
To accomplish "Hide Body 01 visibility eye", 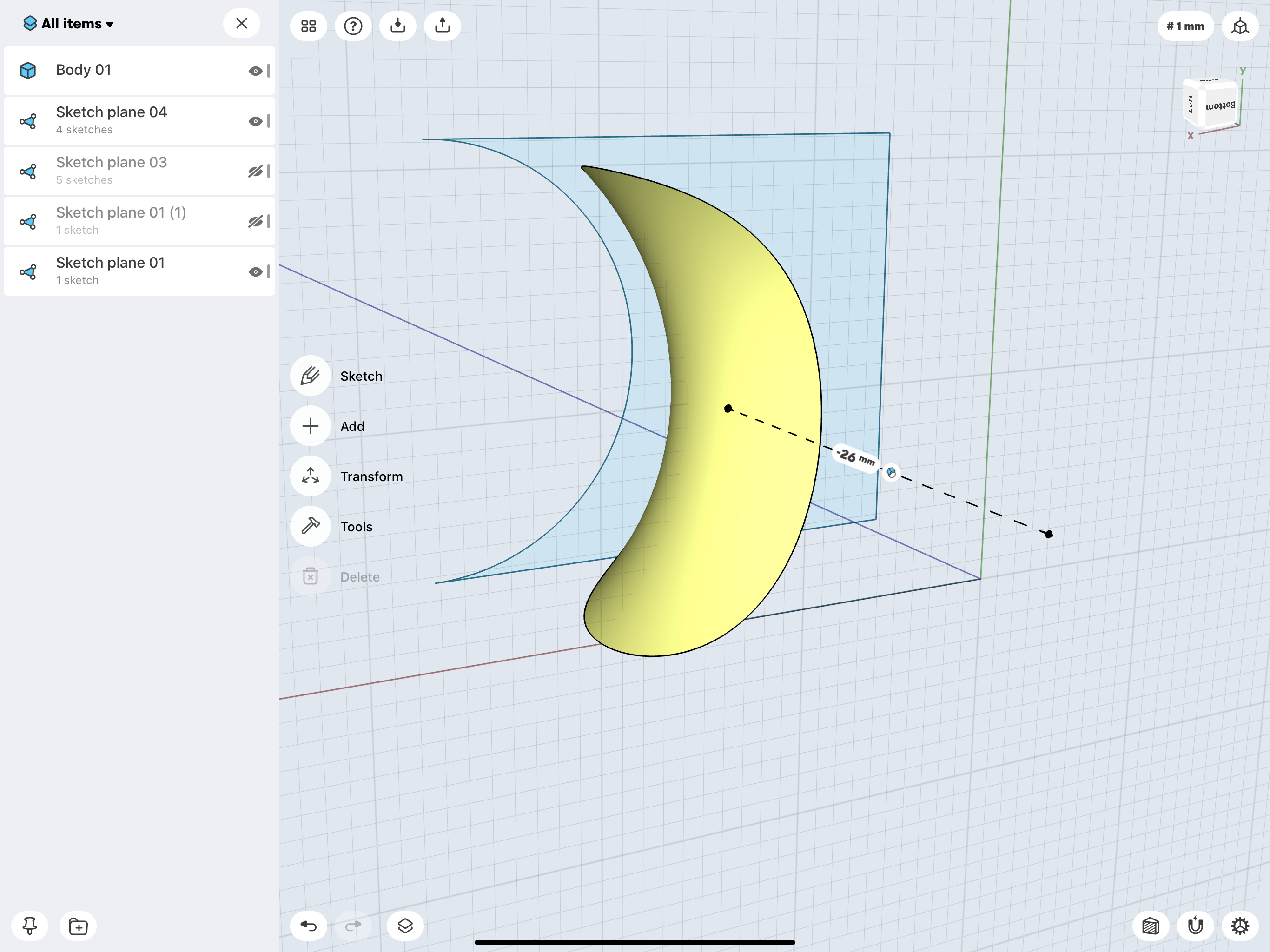I will 255,71.
